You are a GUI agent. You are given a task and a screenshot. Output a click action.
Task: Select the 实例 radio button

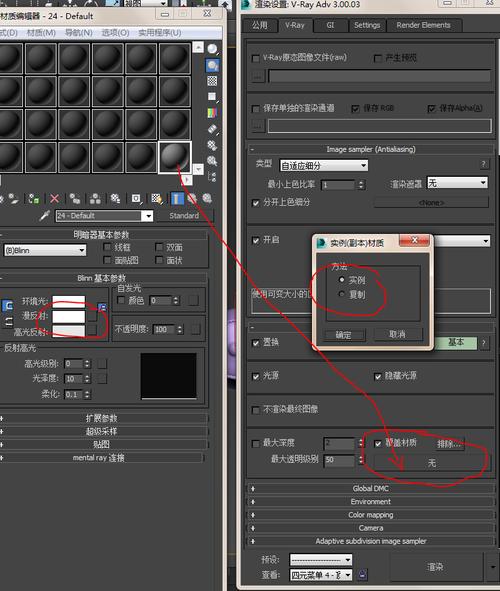click(342, 280)
